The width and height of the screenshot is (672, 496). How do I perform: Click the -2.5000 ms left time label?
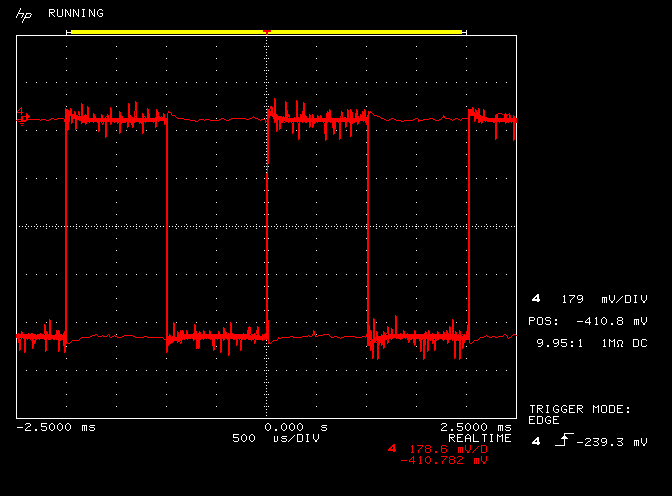pyautogui.click(x=56, y=427)
